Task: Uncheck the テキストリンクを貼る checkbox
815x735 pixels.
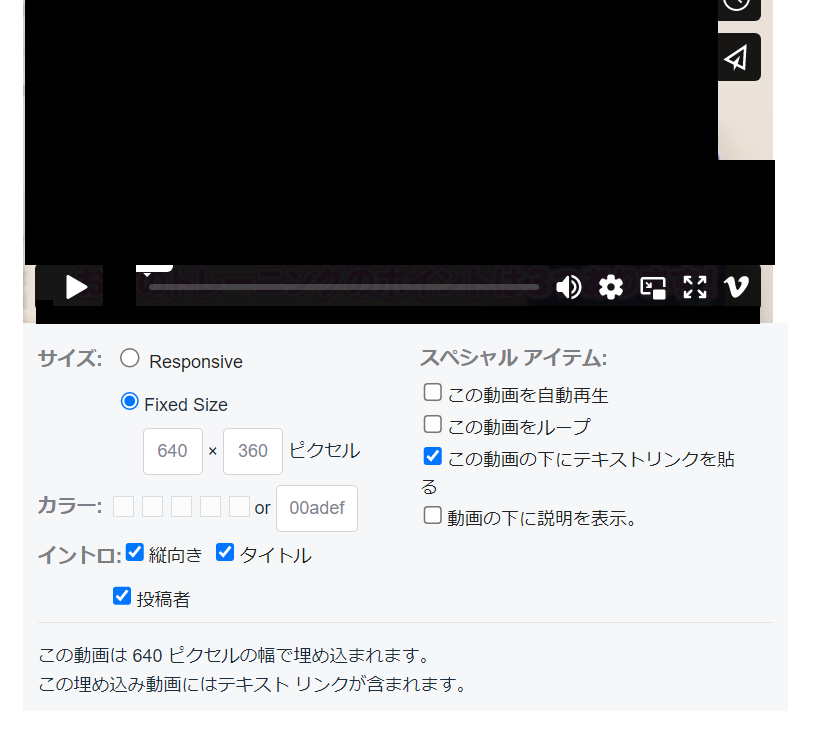Action: [x=432, y=456]
